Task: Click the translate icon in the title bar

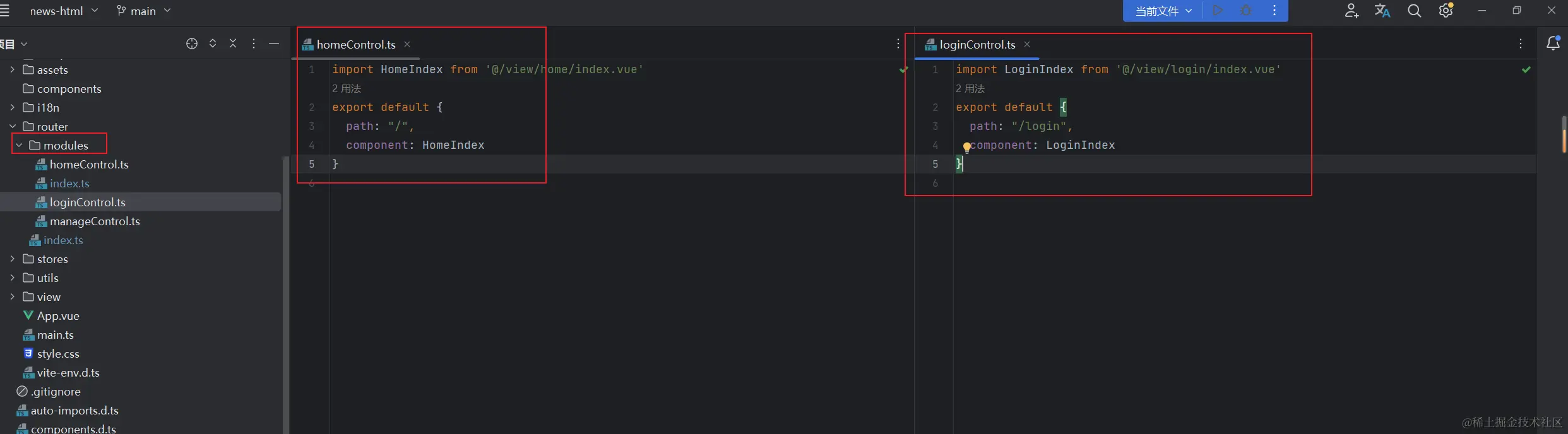Action: [1382, 11]
